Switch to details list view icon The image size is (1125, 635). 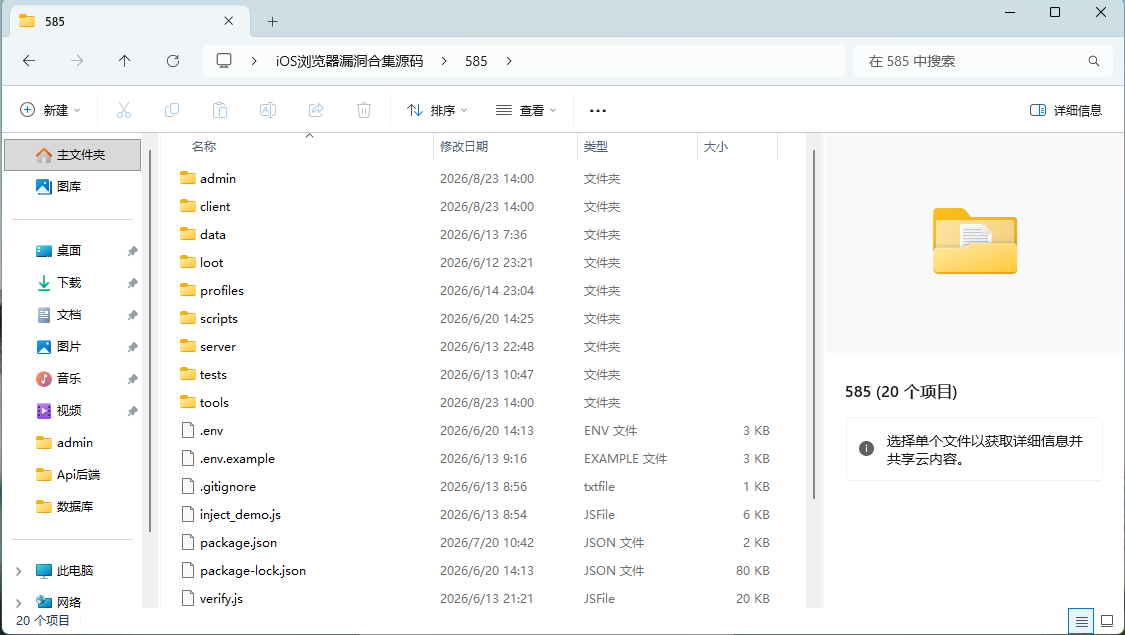(1081, 621)
